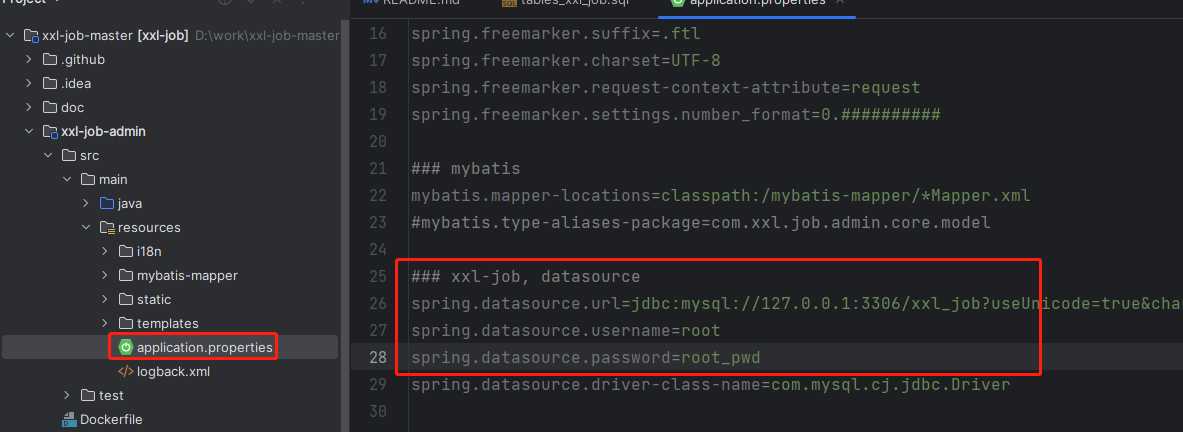The height and width of the screenshot is (432, 1183).
Task: Expand the mybatis-mapper folder arrow
Action: point(105,275)
